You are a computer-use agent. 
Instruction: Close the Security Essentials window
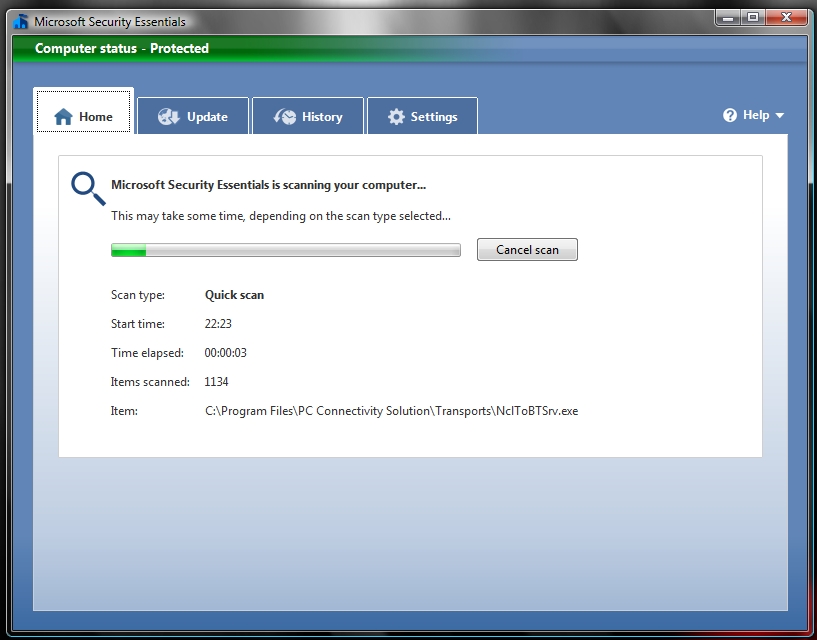[x=786, y=18]
